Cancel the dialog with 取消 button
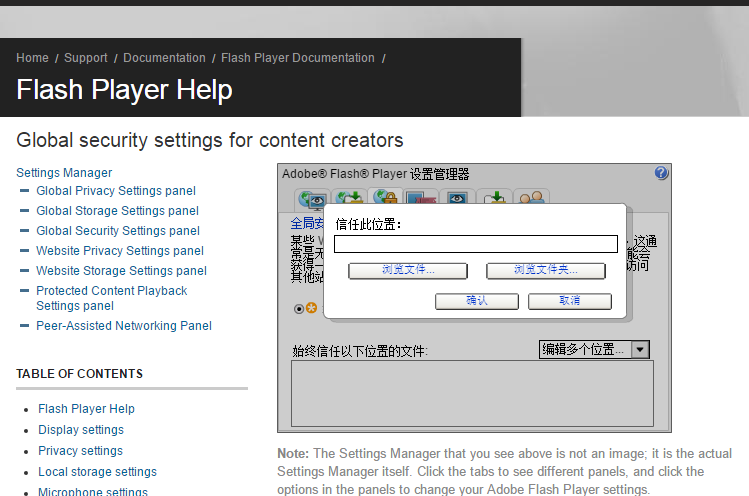Viewport: 749px width, 496px height. [570, 301]
